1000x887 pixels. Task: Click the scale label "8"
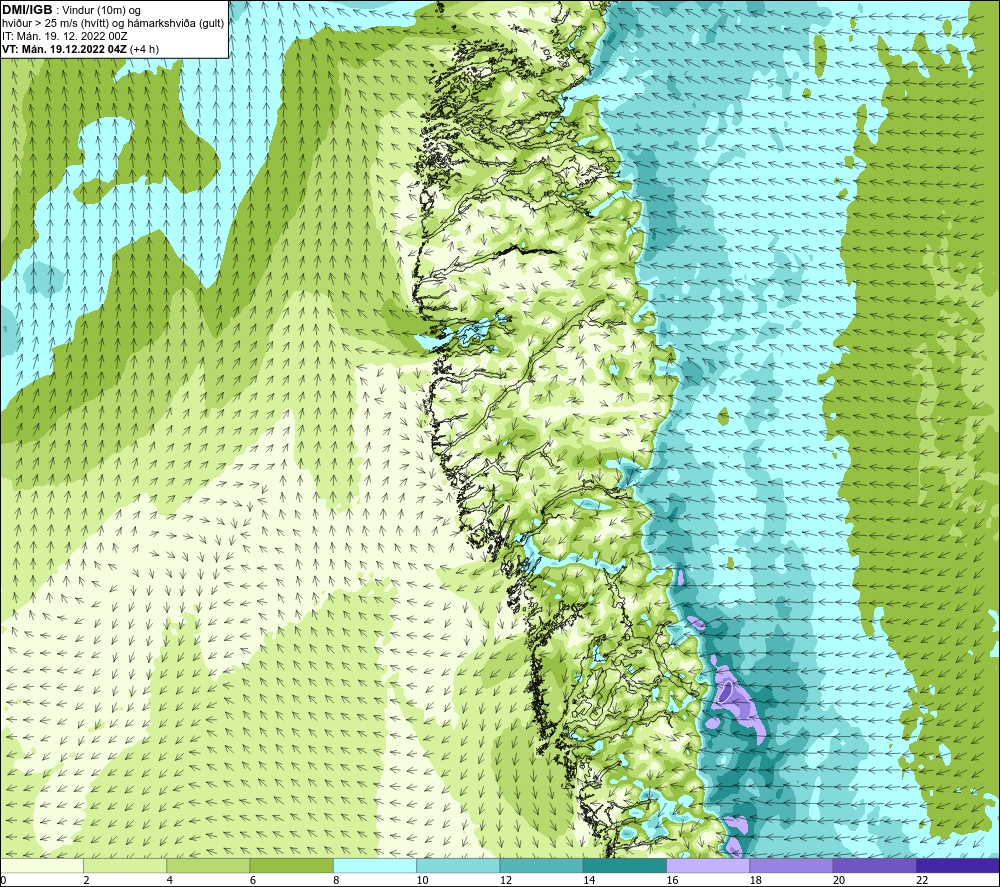click(x=336, y=880)
